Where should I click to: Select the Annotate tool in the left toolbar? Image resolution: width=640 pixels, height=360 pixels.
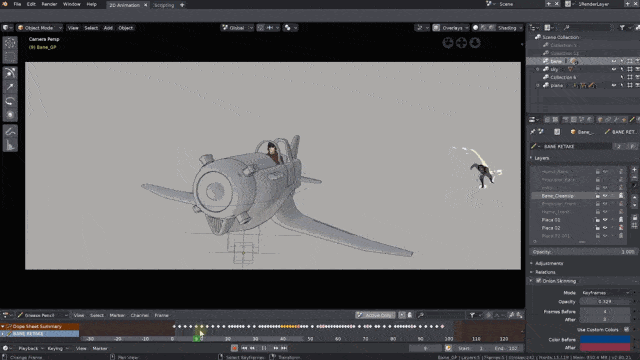10,131
